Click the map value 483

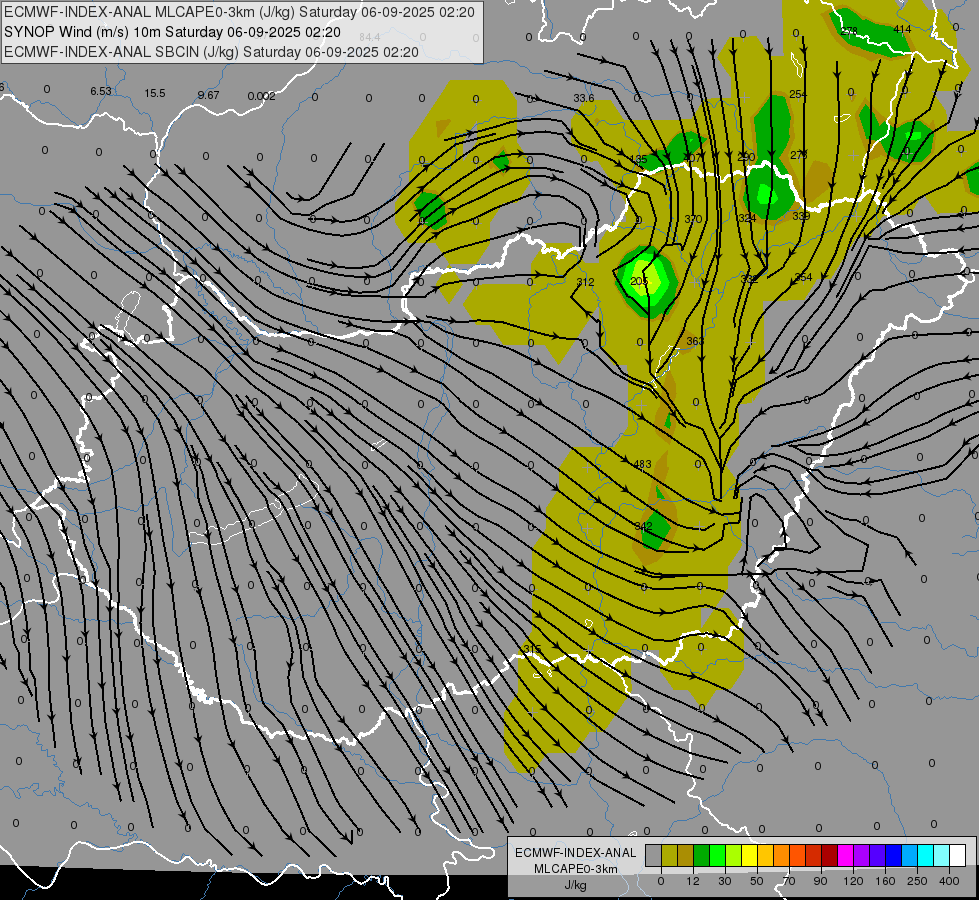642,464
